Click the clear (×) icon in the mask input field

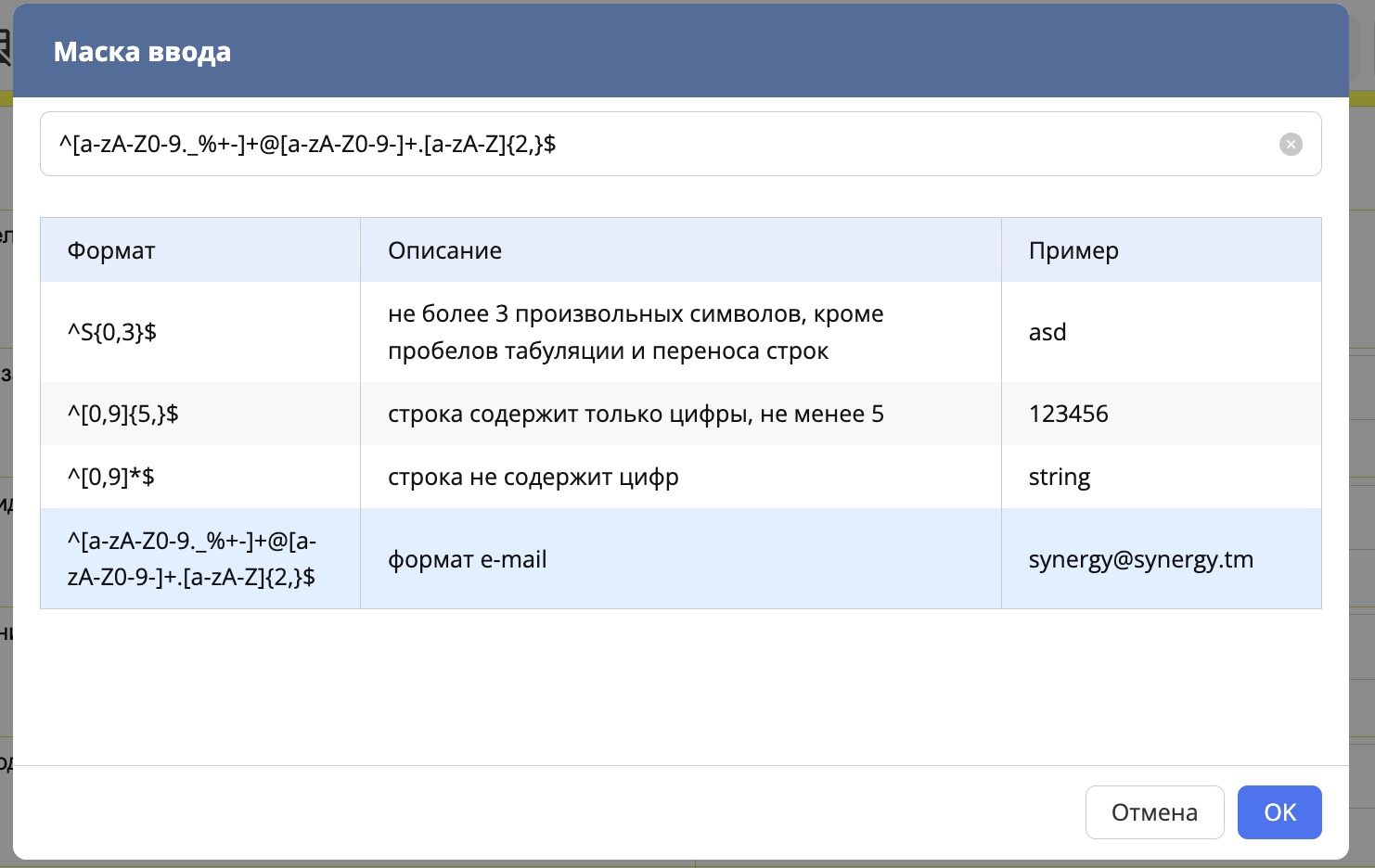(1291, 144)
